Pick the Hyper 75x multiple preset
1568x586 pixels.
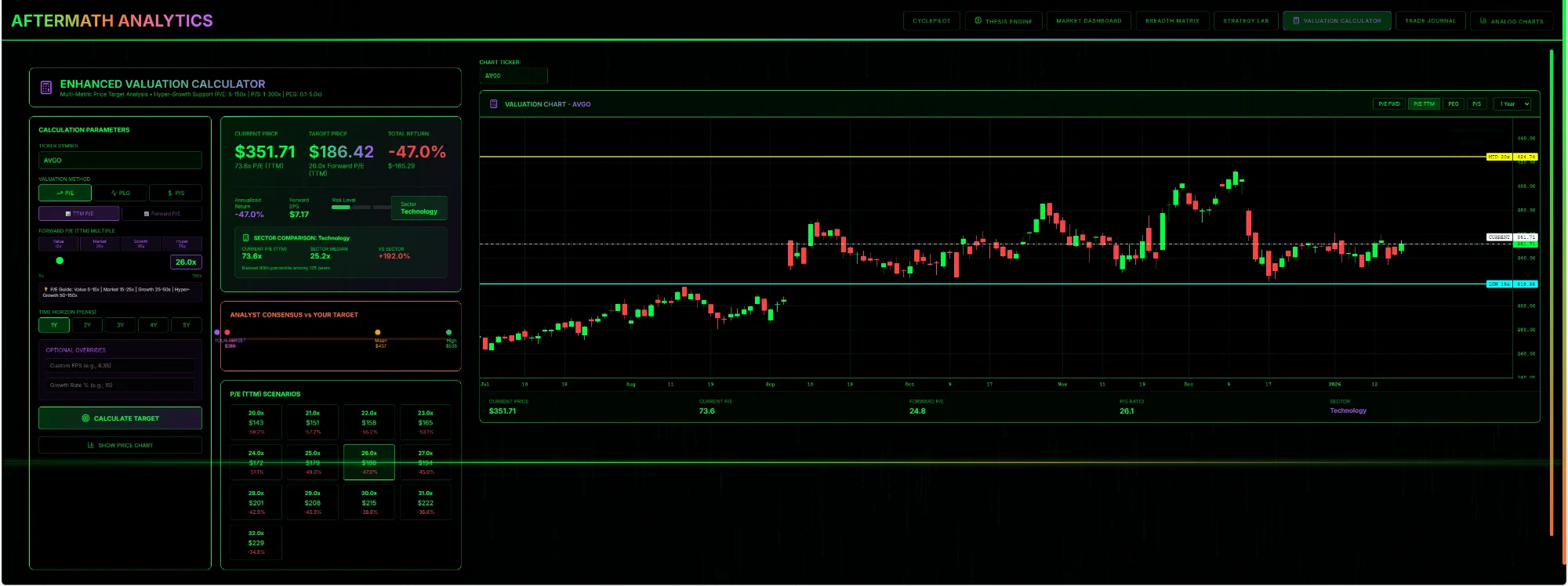[x=182, y=244]
